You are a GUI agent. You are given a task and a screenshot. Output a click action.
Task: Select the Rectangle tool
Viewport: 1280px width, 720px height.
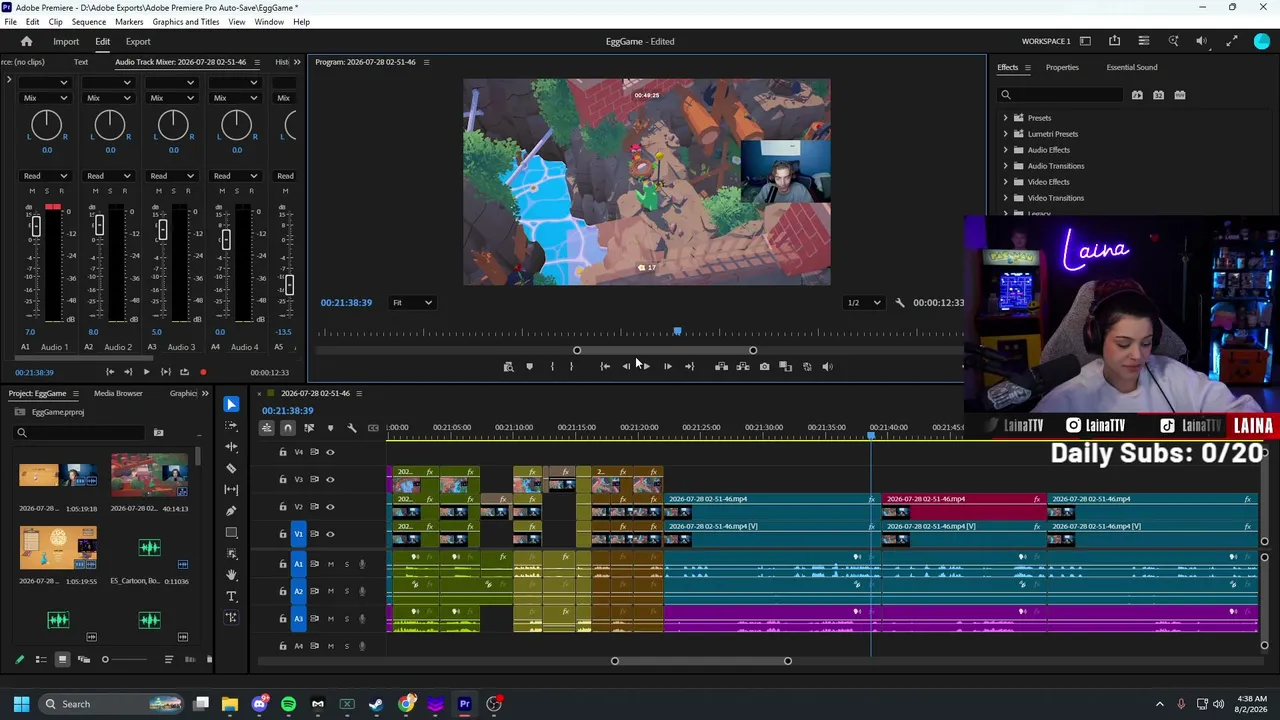[x=231, y=532]
